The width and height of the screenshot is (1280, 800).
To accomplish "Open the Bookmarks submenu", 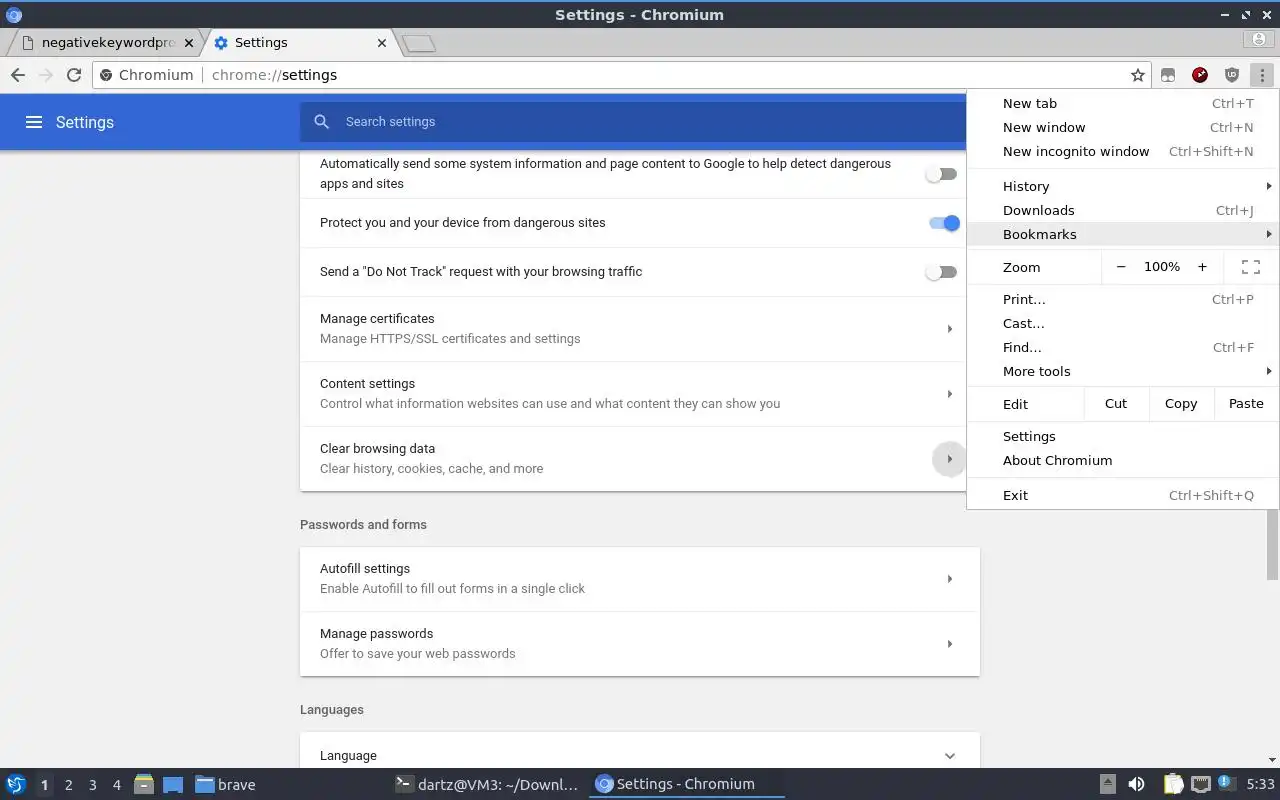I will [x=1123, y=234].
